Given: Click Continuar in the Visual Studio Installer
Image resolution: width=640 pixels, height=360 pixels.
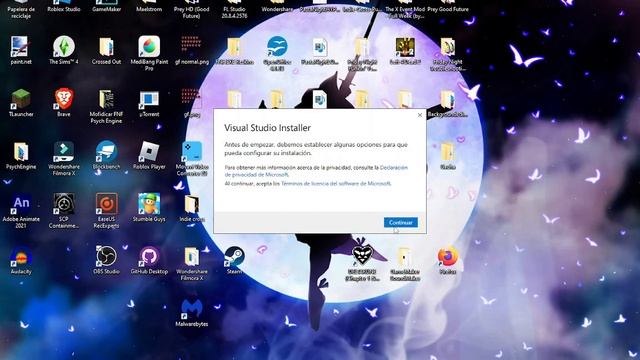Looking at the screenshot, I should [400, 222].
